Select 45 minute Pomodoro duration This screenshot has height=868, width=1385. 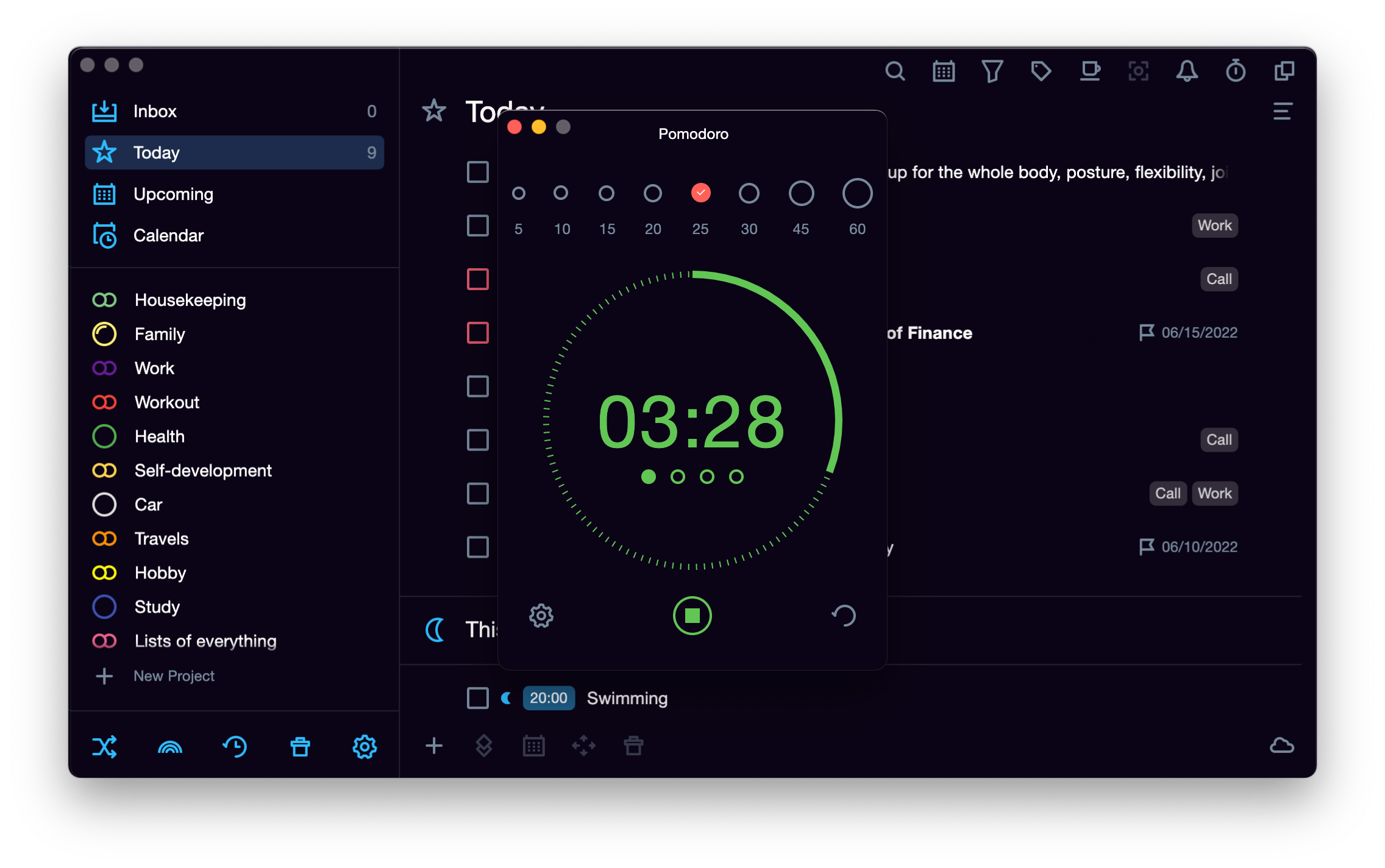(x=802, y=193)
